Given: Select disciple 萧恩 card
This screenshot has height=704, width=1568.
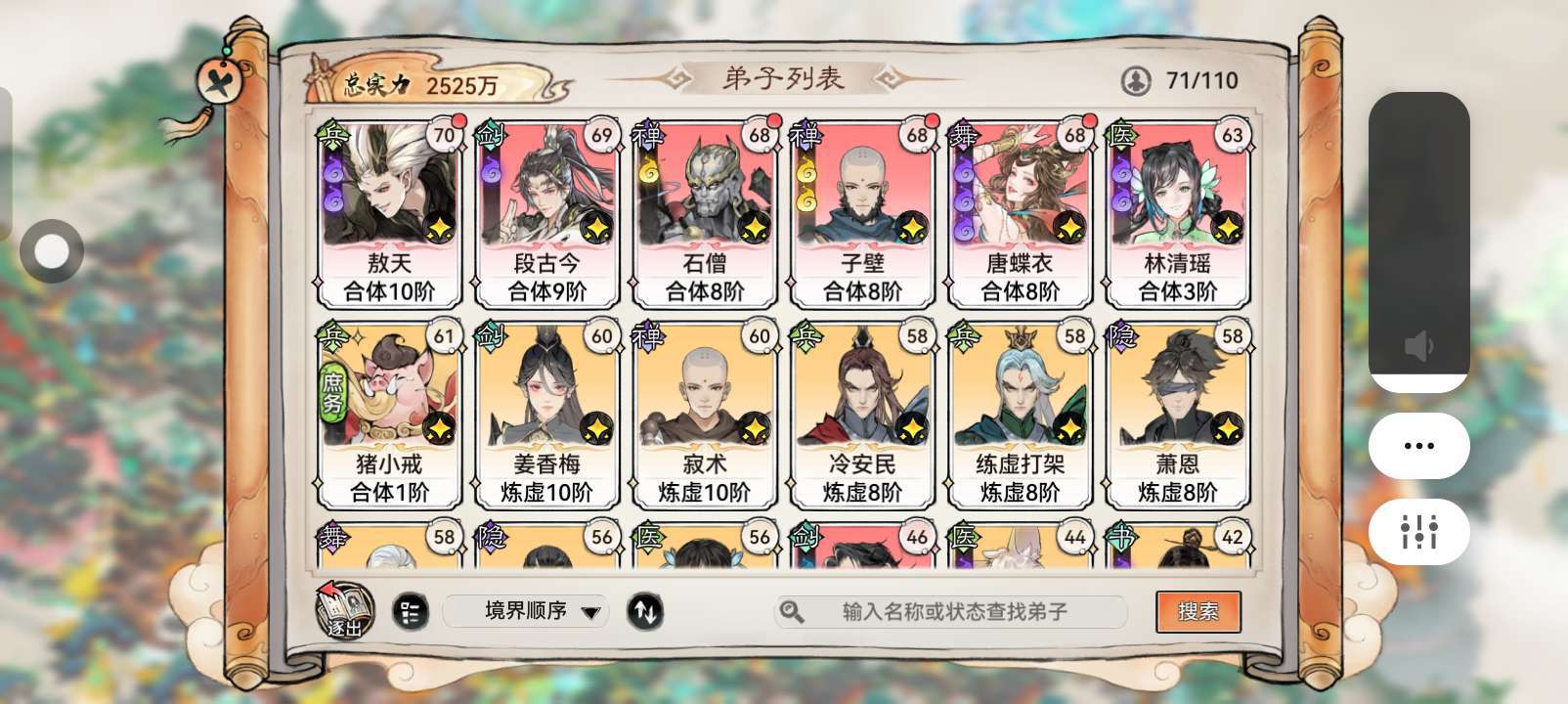Looking at the screenshot, I should point(1178,415).
